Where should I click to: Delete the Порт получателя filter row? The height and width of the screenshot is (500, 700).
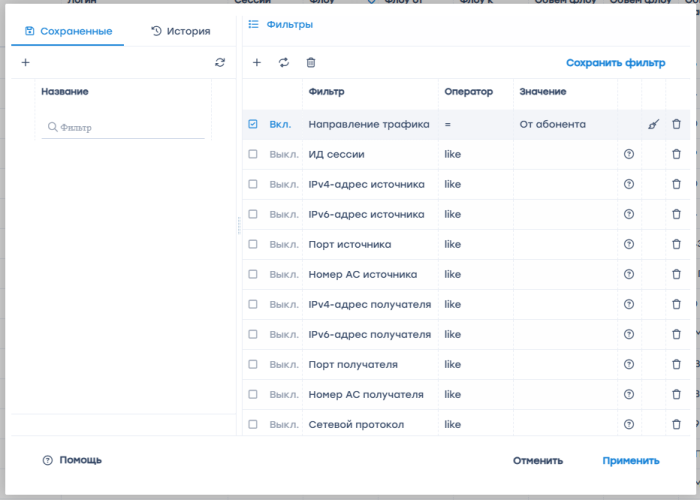click(x=676, y=365)
